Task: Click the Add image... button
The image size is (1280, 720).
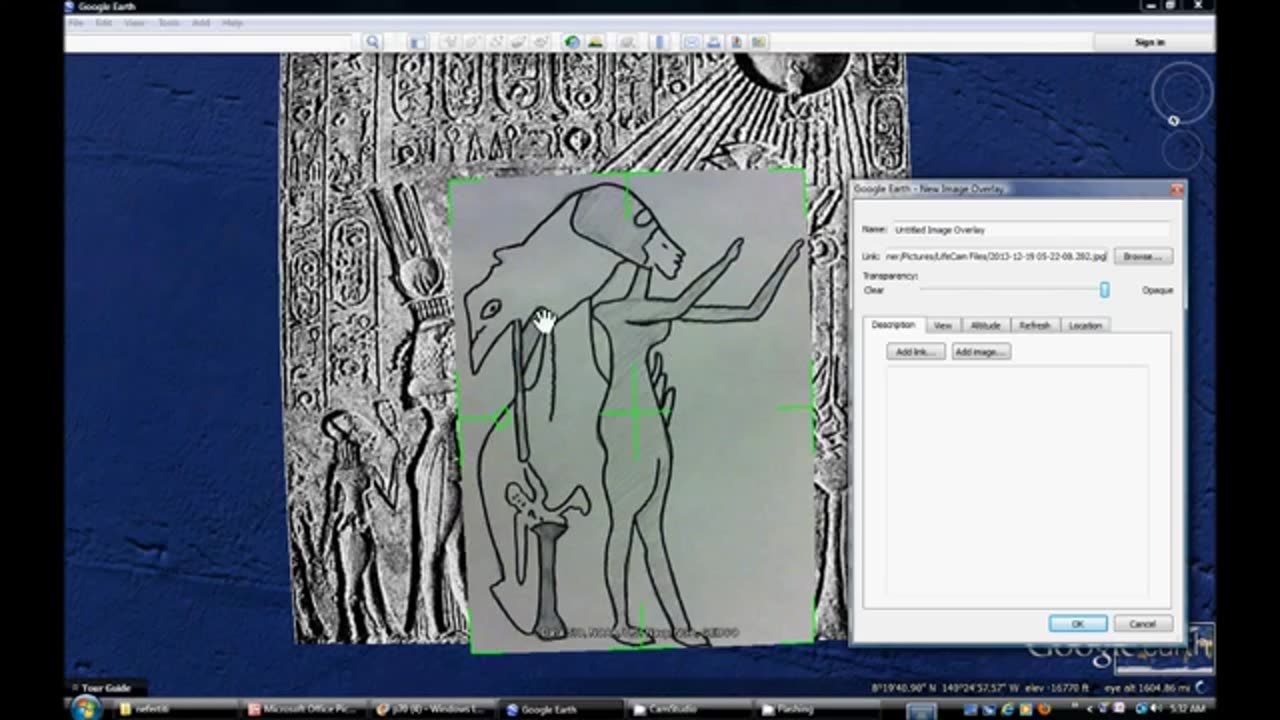Action: click(x=980, y=352)
